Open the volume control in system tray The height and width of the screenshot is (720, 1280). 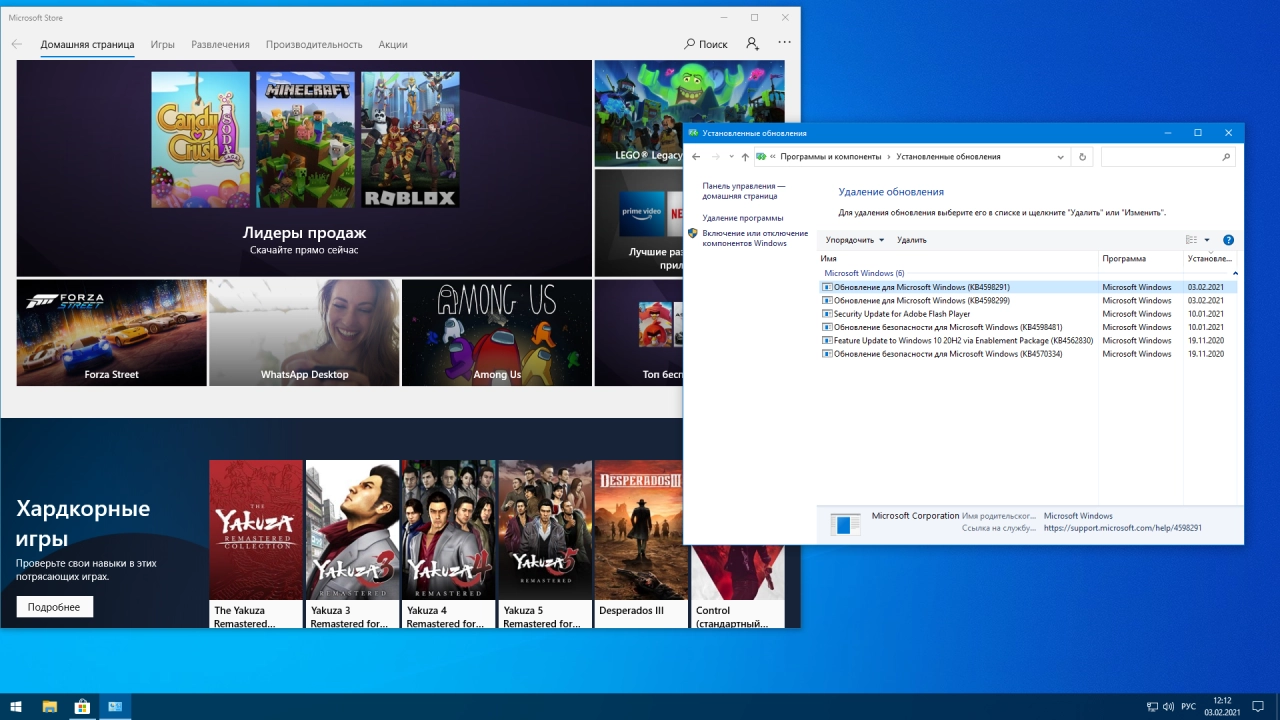coord(1168,707)
